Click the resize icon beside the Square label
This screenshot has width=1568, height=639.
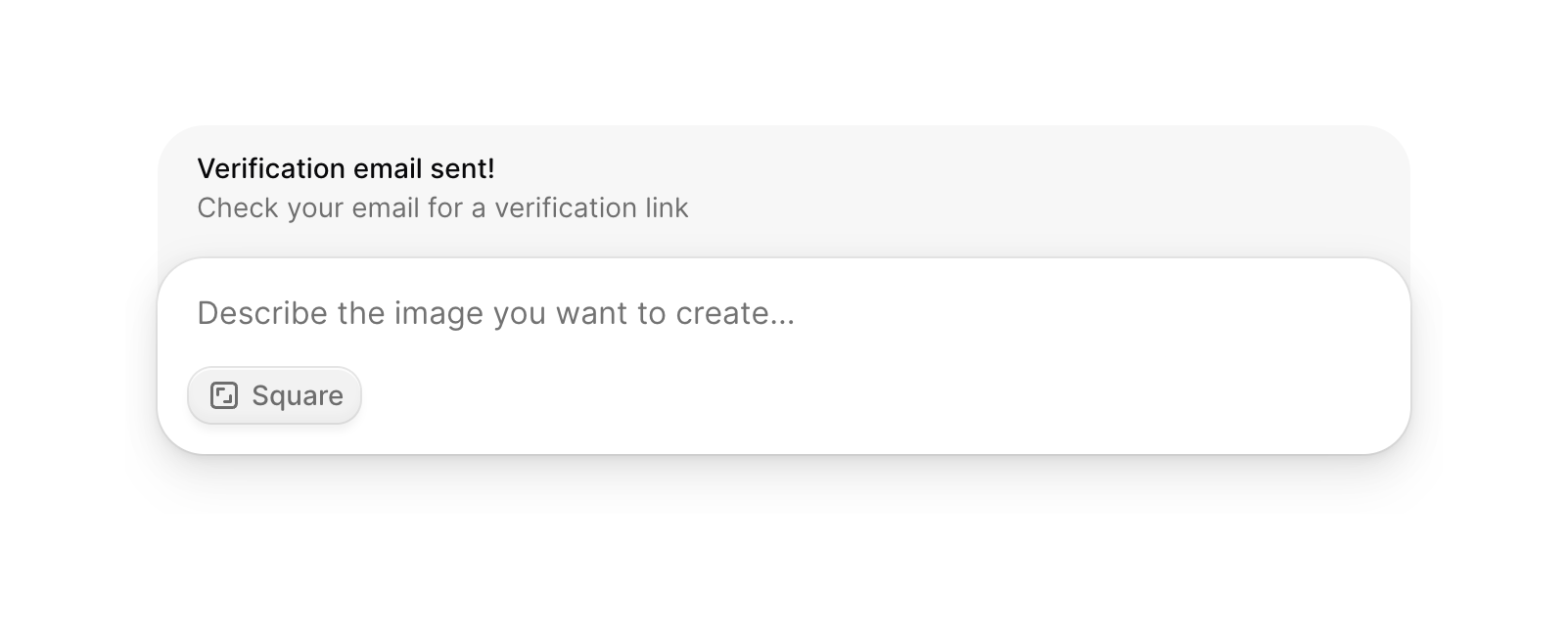click(224, 395)
